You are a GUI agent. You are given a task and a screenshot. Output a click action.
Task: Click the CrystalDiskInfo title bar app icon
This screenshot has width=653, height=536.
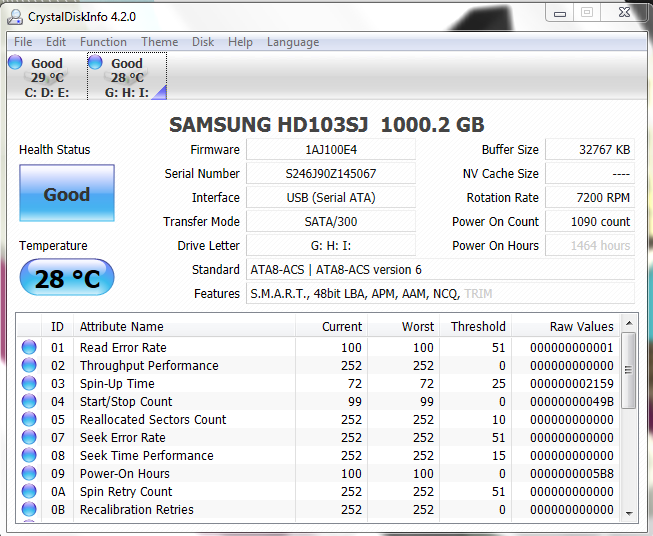point(15,17)
